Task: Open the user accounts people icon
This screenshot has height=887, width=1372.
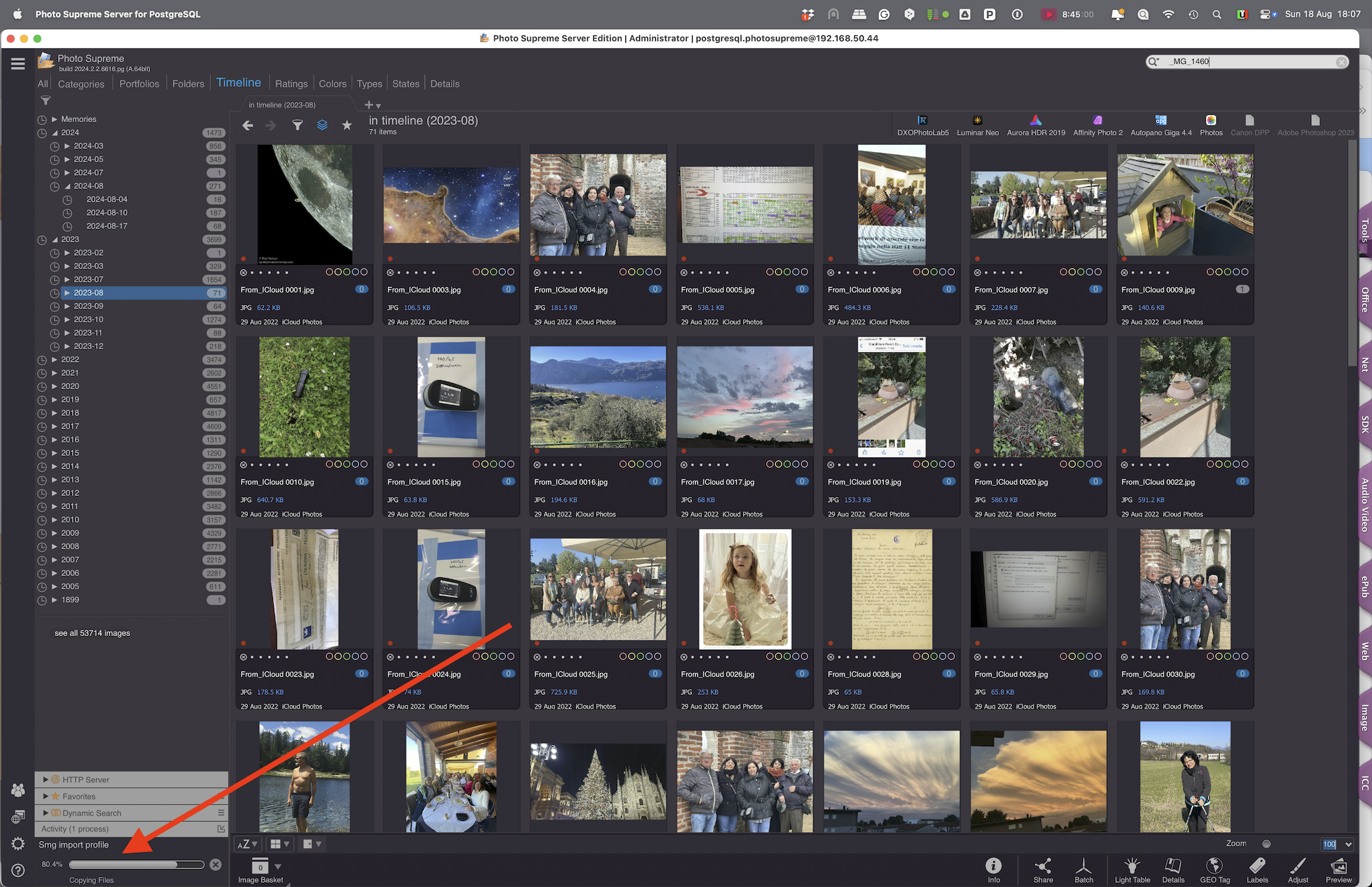Action: [18, 790]
